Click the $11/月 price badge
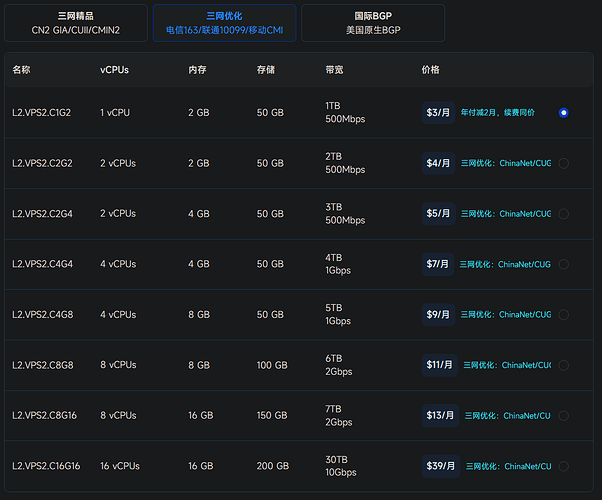Screen dimensions: 602x500 [x=440, y=365]
